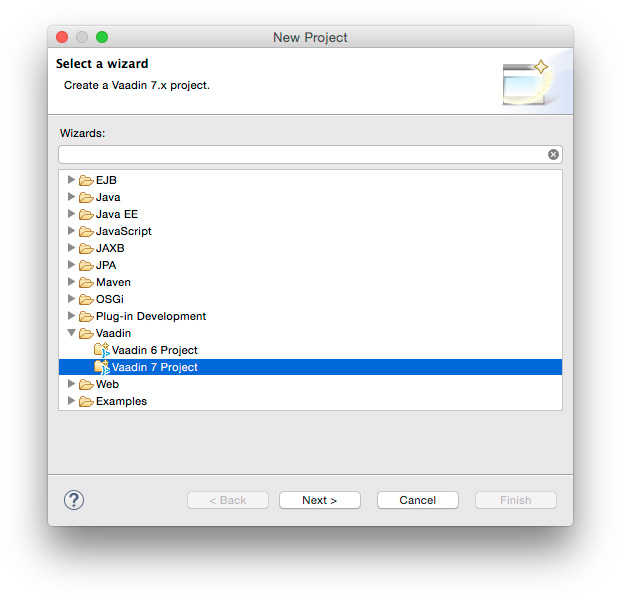Click the Vaadin 6 Project wizard icon
Screen dimensions: 621x600
pos(102,350)
